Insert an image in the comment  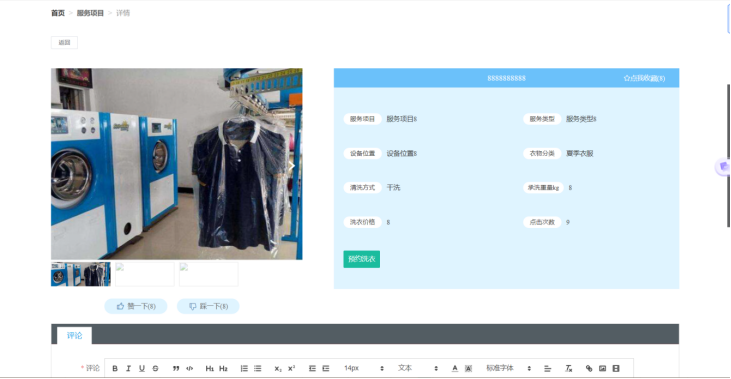coord(602,368)
